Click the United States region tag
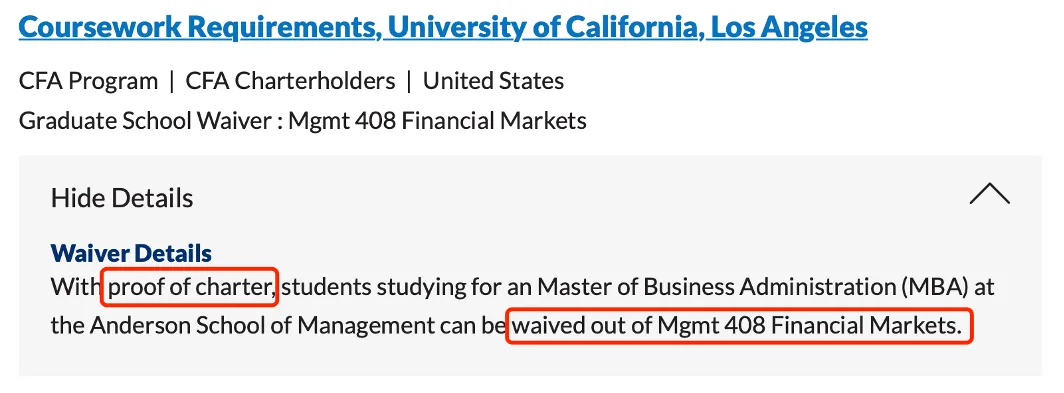 (x=493, y=81)
